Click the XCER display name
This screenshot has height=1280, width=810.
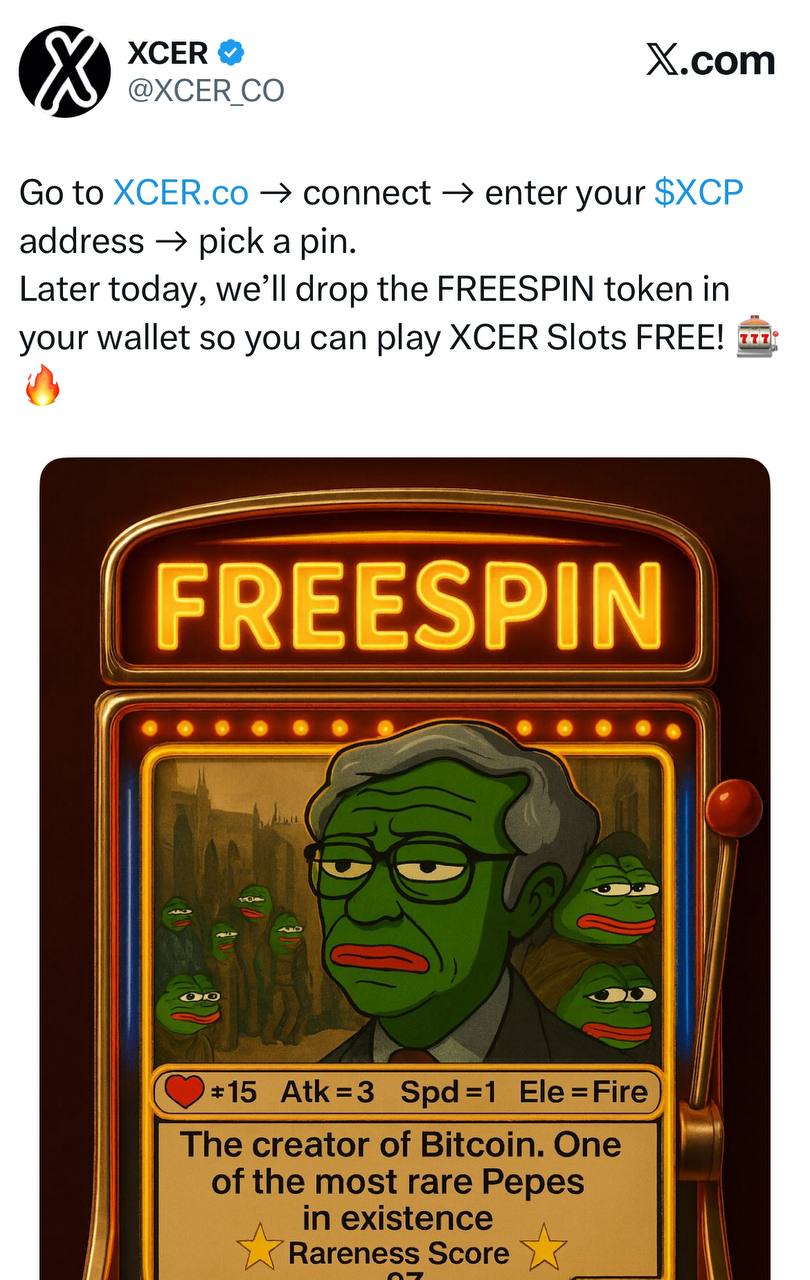(168, 53)
